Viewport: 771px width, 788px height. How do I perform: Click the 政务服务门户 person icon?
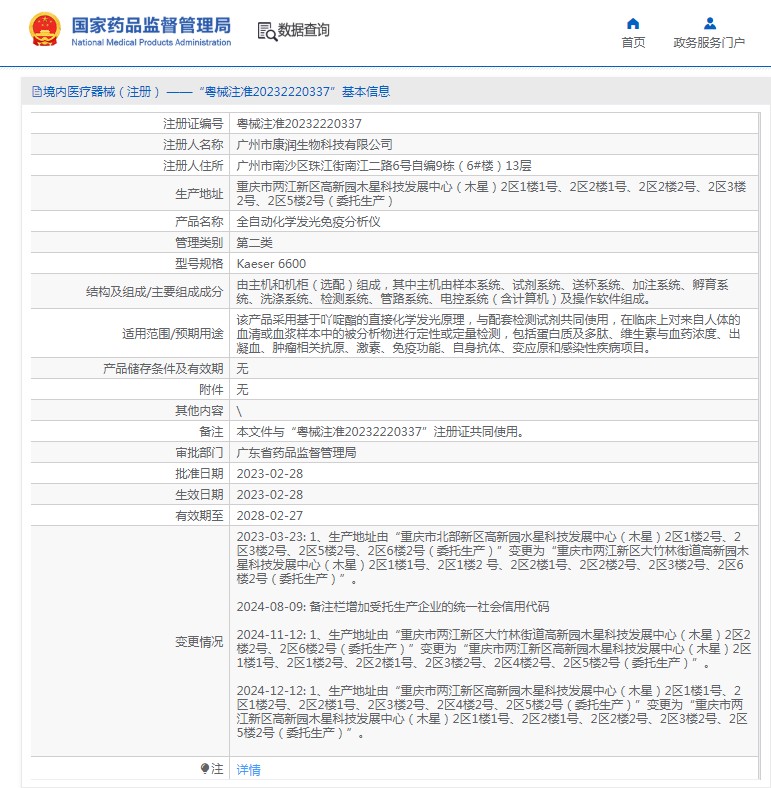(x=709, y=23)
